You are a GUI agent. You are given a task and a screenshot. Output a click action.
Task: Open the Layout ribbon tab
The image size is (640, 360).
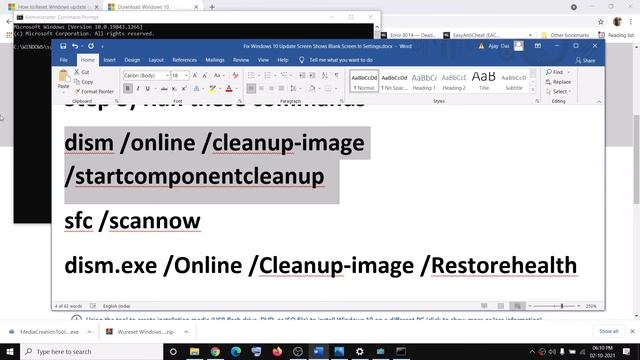pyautogui.click(x=156, y=60)
